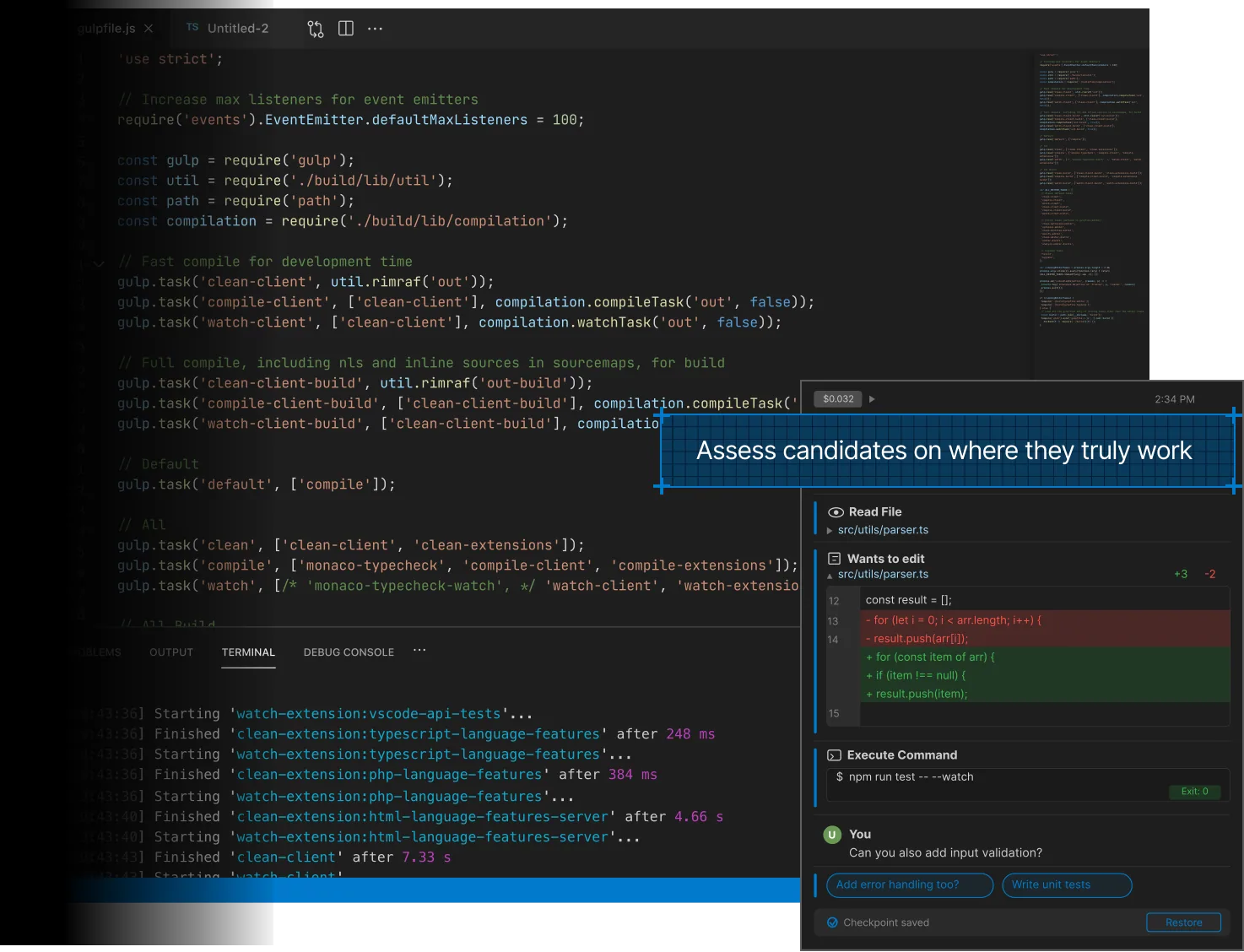This screenshot has width=1244, height=952.
Task: Click the +3 additions count
Action: pyautogui.click(x=1181, y=574)
